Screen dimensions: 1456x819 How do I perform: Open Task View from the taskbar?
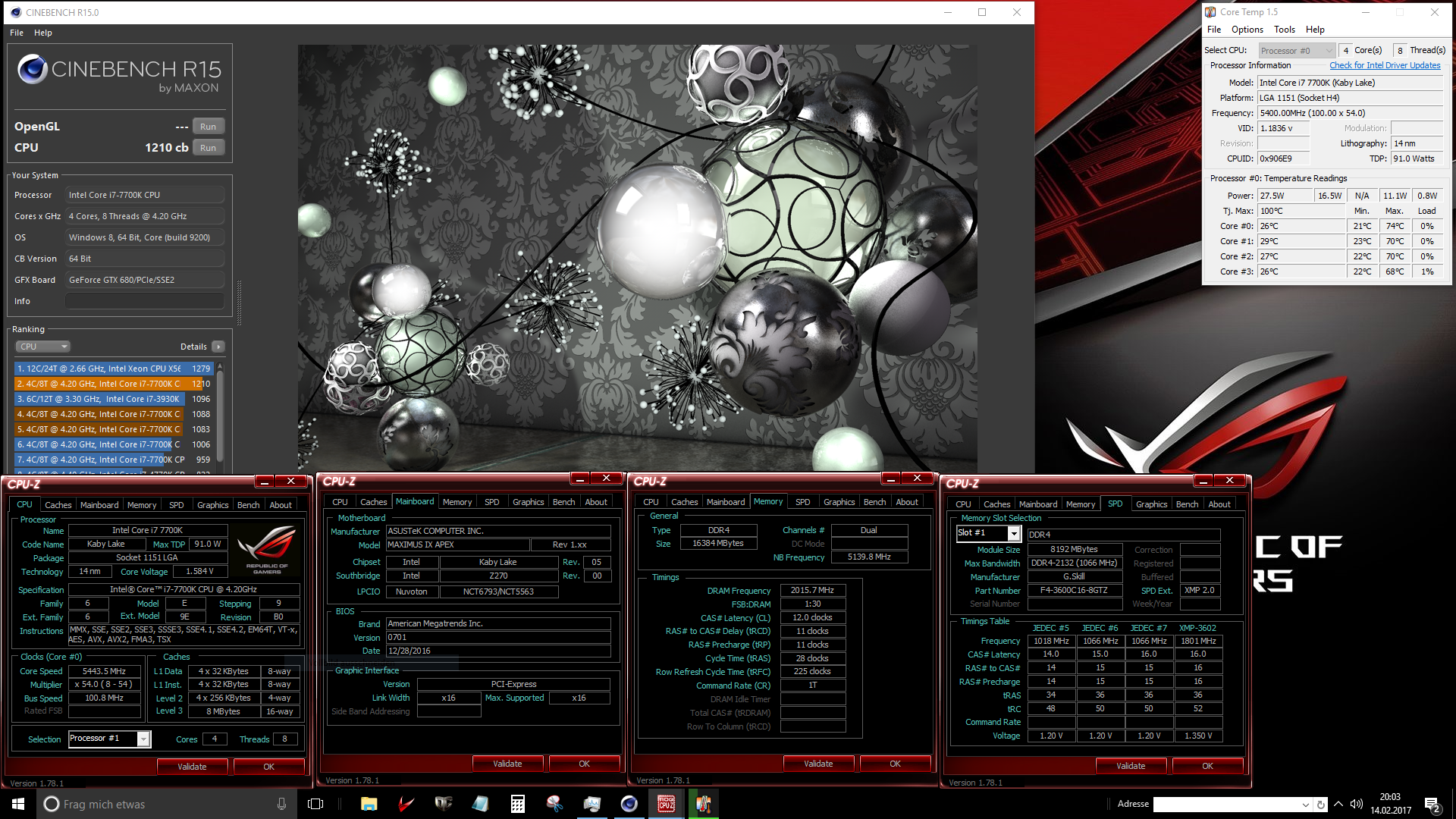pos(315,804)
